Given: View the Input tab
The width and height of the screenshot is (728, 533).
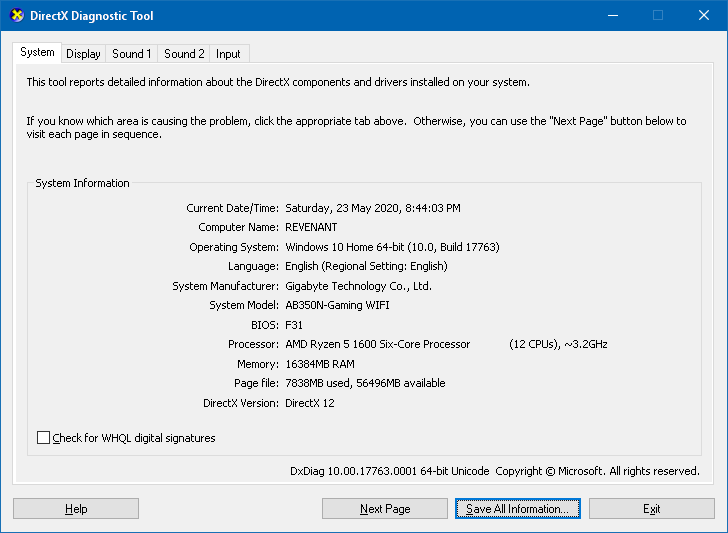Looking at the screenshot, I should pyautogui.click(x=228, y=54).
